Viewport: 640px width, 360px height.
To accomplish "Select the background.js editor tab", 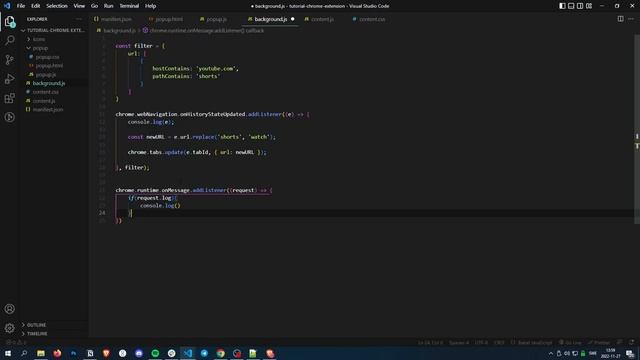I will [271, 19].
